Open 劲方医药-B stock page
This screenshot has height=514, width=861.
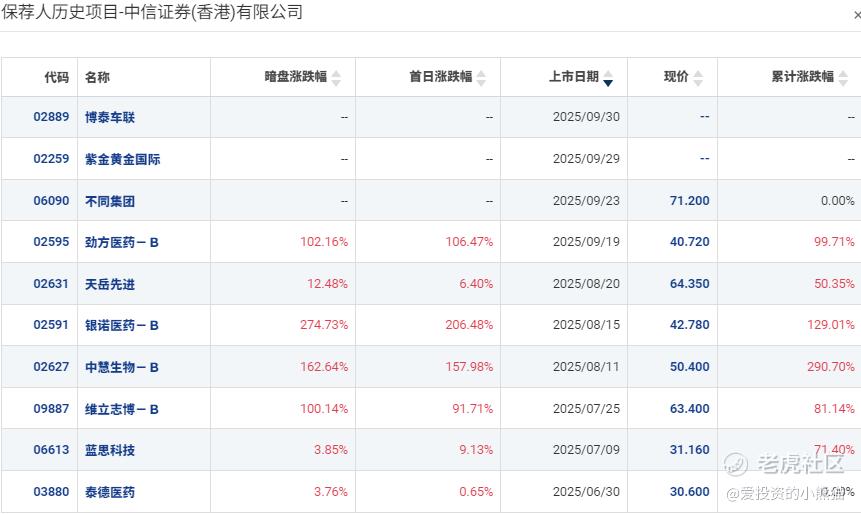[122, 243]
